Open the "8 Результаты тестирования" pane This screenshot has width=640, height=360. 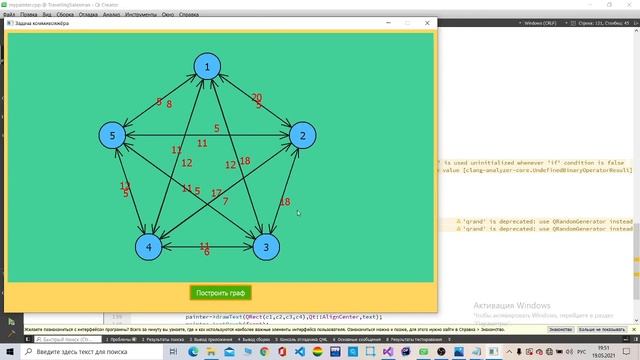click(x=414, y=339)
